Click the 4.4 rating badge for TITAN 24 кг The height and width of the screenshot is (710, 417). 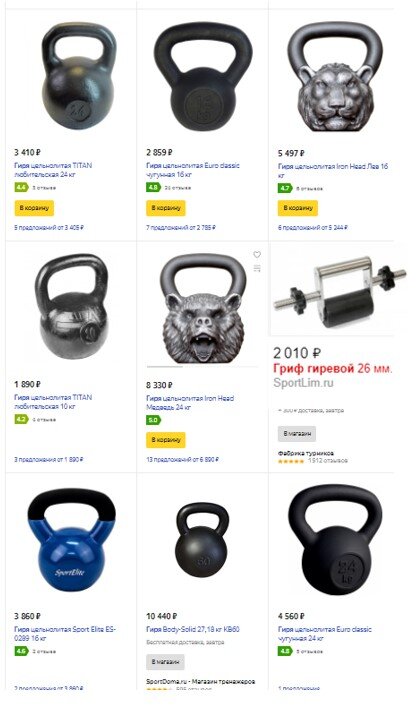coord(21,187)
